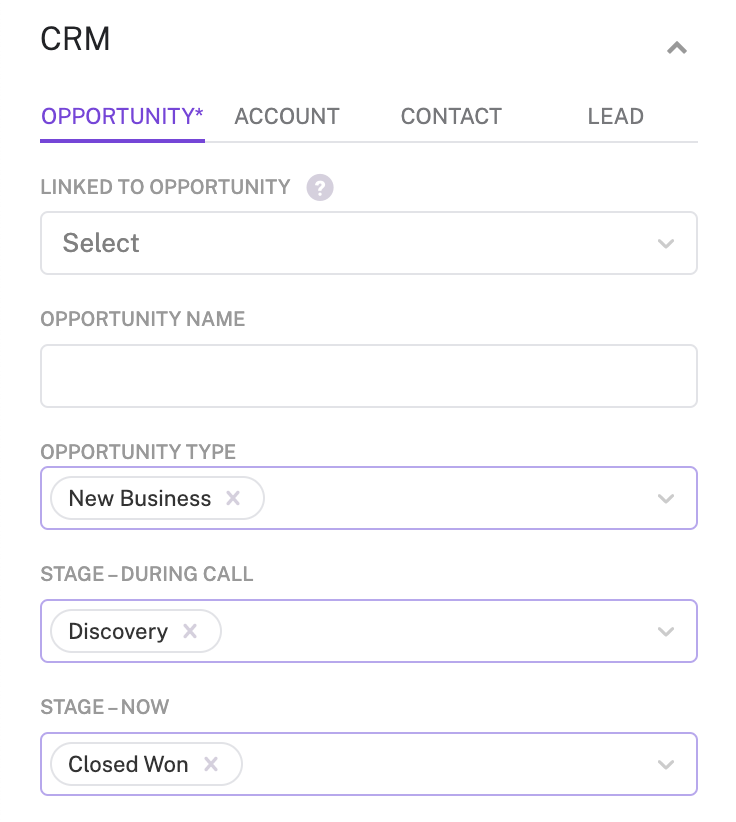Collapse the CRM panel chevron

click(677, 47)
